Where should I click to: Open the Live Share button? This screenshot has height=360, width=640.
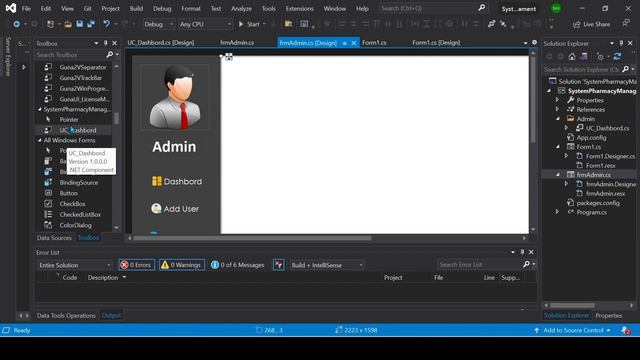click(591, 24)
